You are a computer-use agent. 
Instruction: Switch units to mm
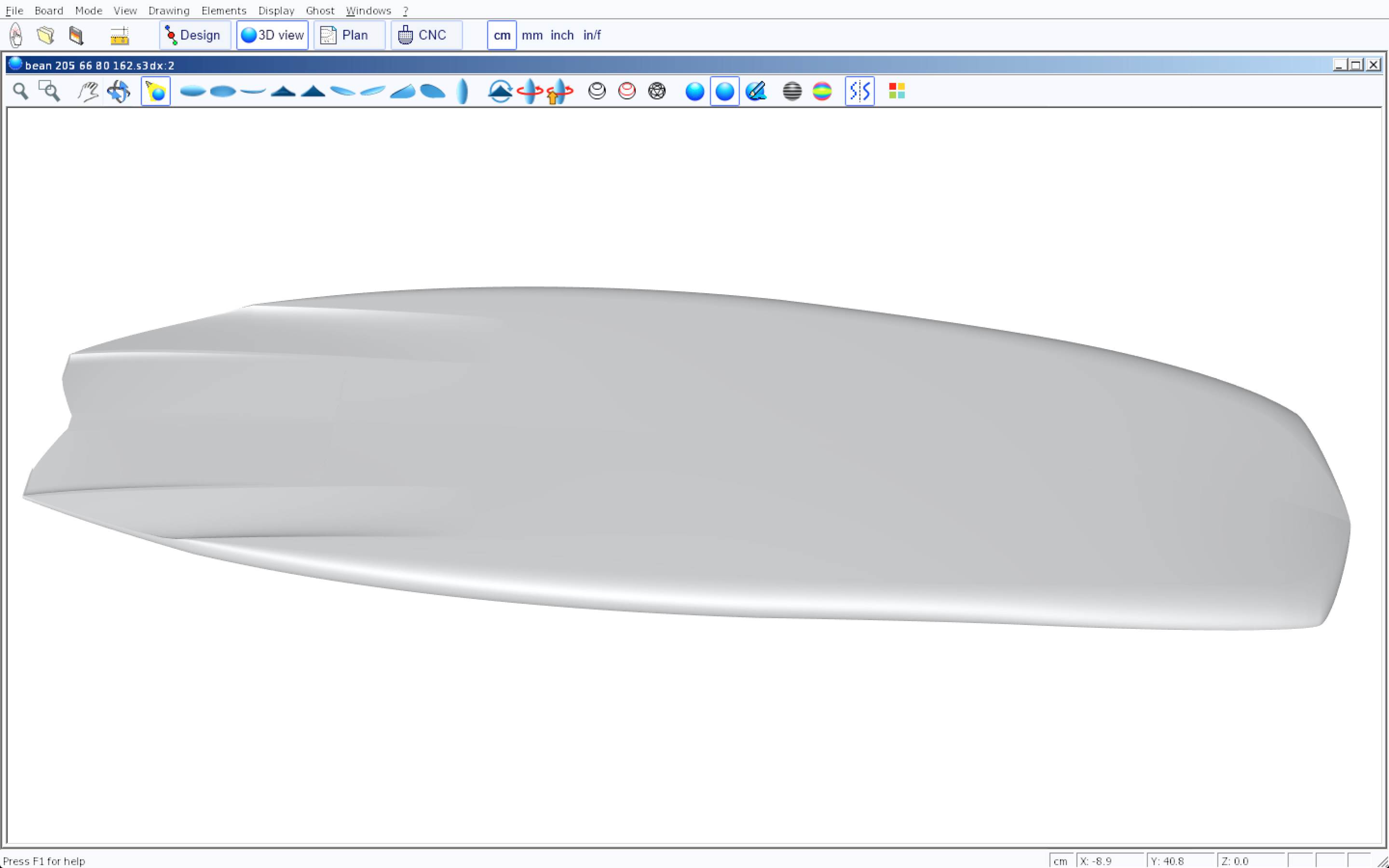pos(531,35)
